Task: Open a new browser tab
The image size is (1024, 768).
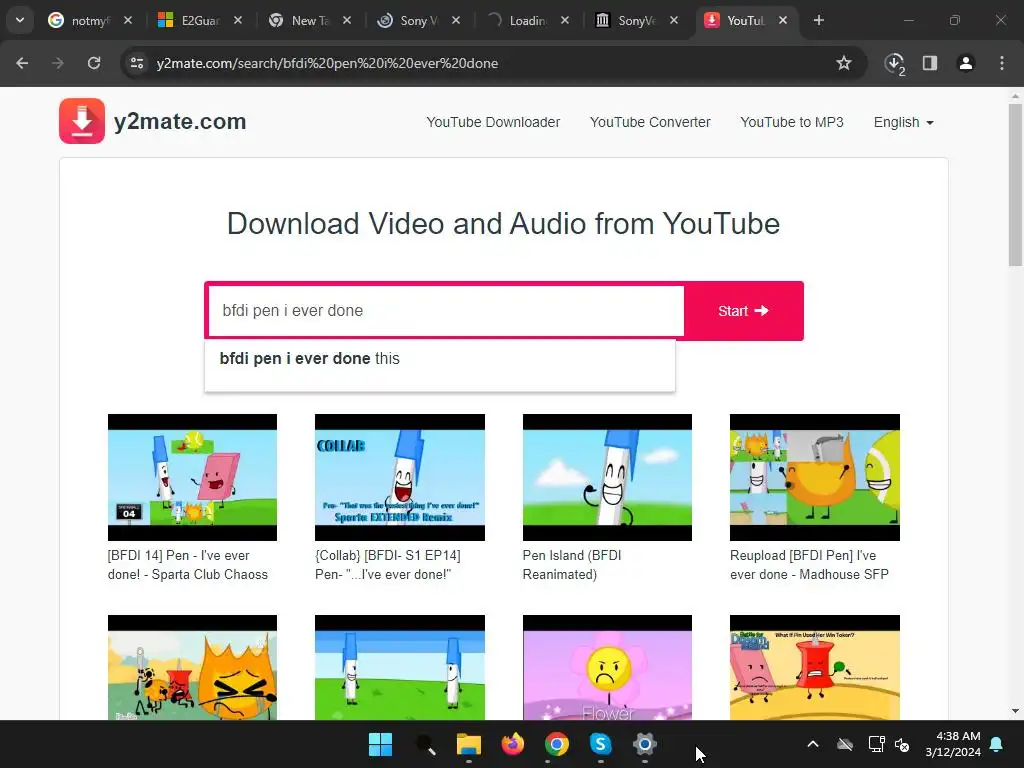Action: coord(818,20)
